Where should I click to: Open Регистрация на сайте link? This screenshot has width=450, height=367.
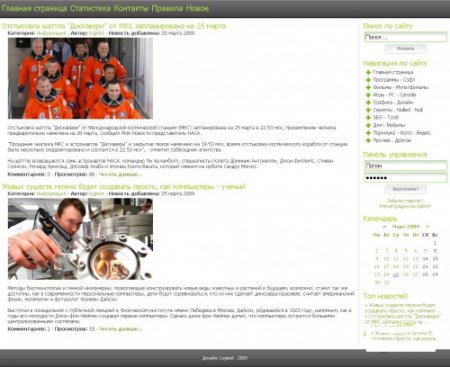405,206
